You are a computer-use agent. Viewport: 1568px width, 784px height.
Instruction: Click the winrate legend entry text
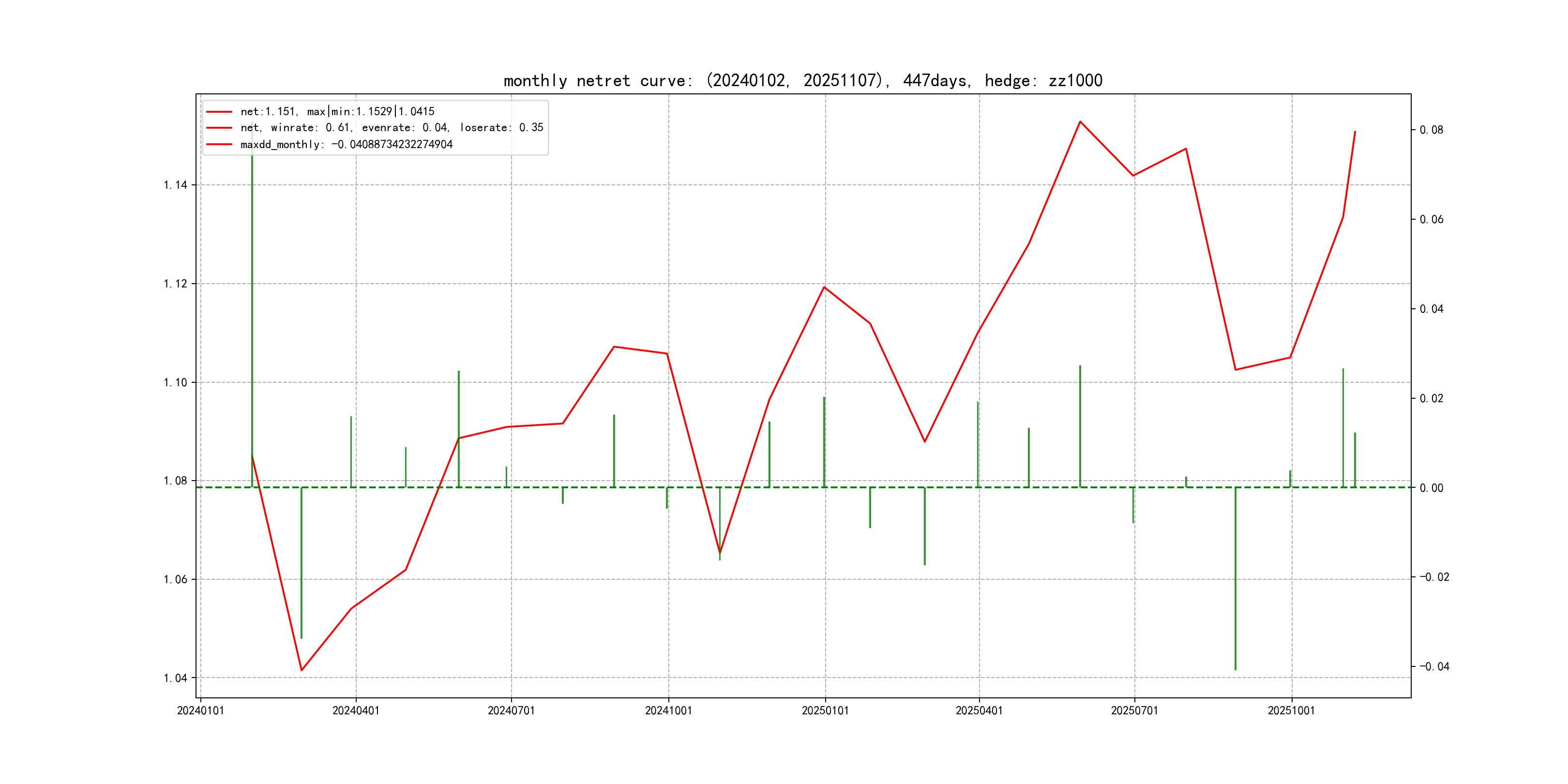pos(392,128)
